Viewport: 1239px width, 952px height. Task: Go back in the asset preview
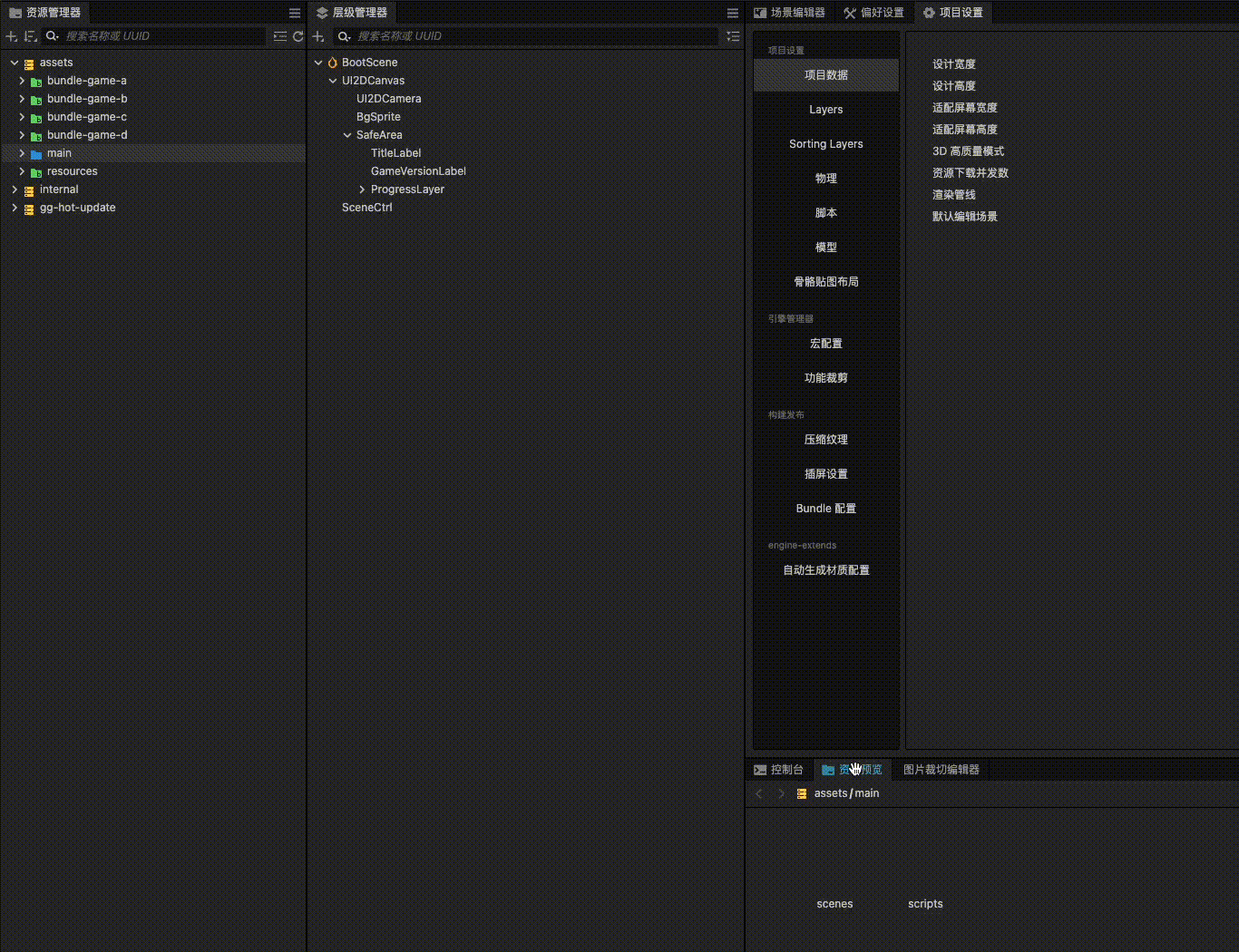point(759,793)
